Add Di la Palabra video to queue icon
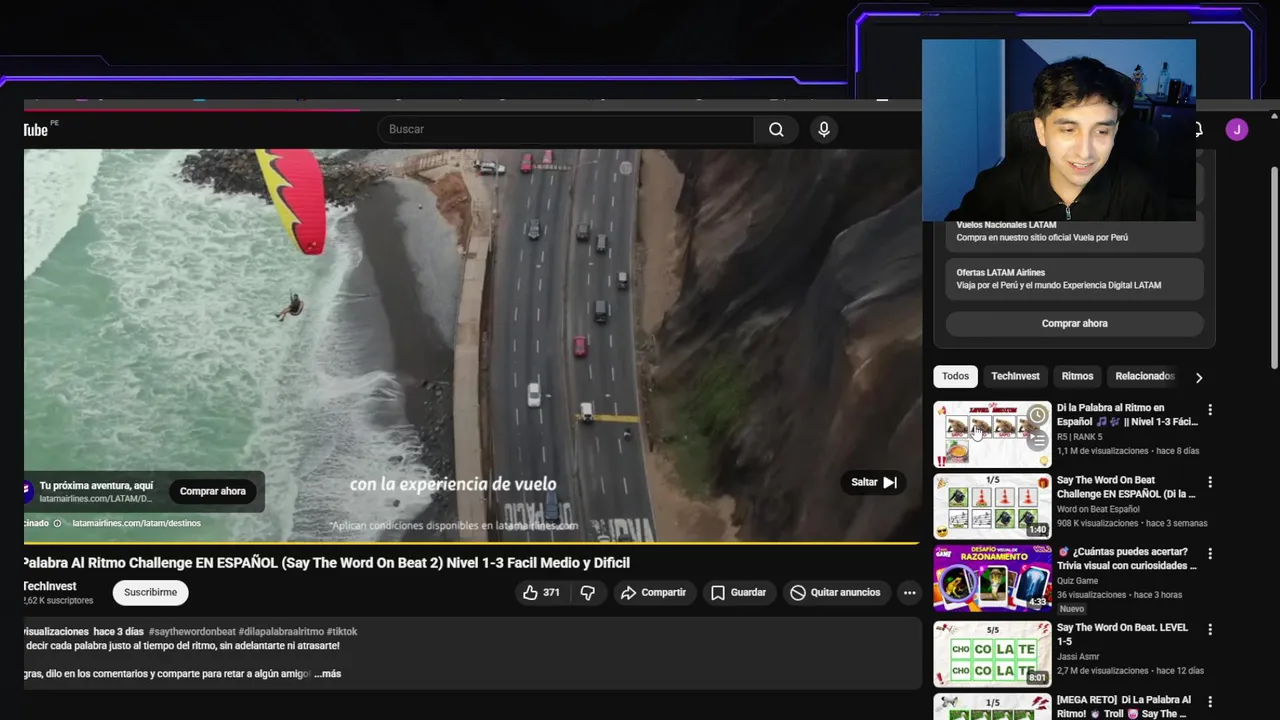Viewport: 1280px width, 720px height. click(1038, 440)
